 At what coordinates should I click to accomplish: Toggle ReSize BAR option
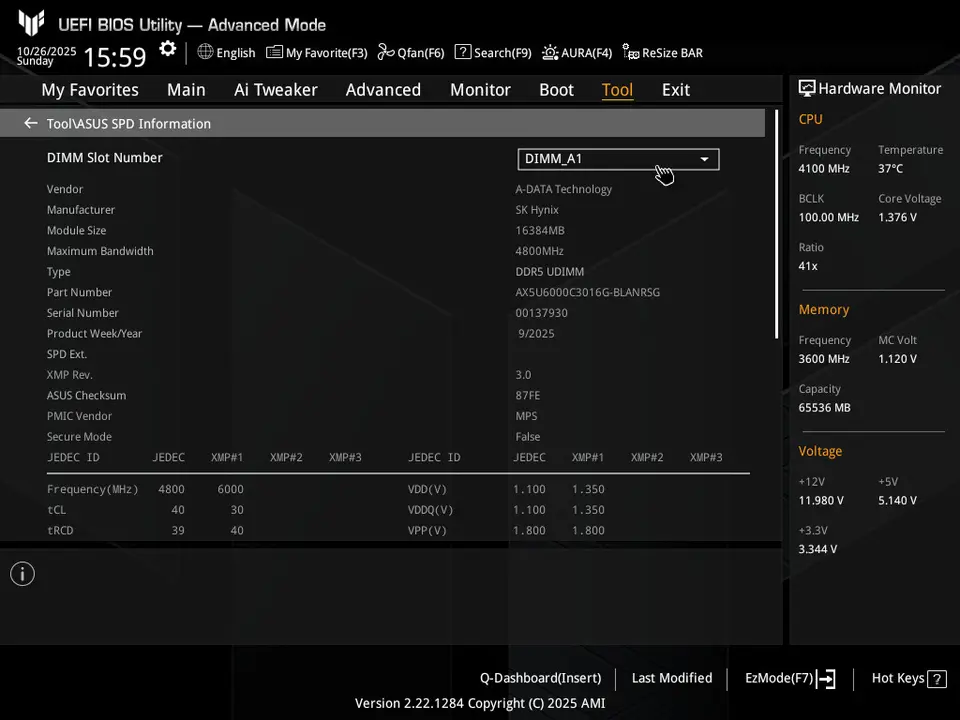tap(662, 53)
